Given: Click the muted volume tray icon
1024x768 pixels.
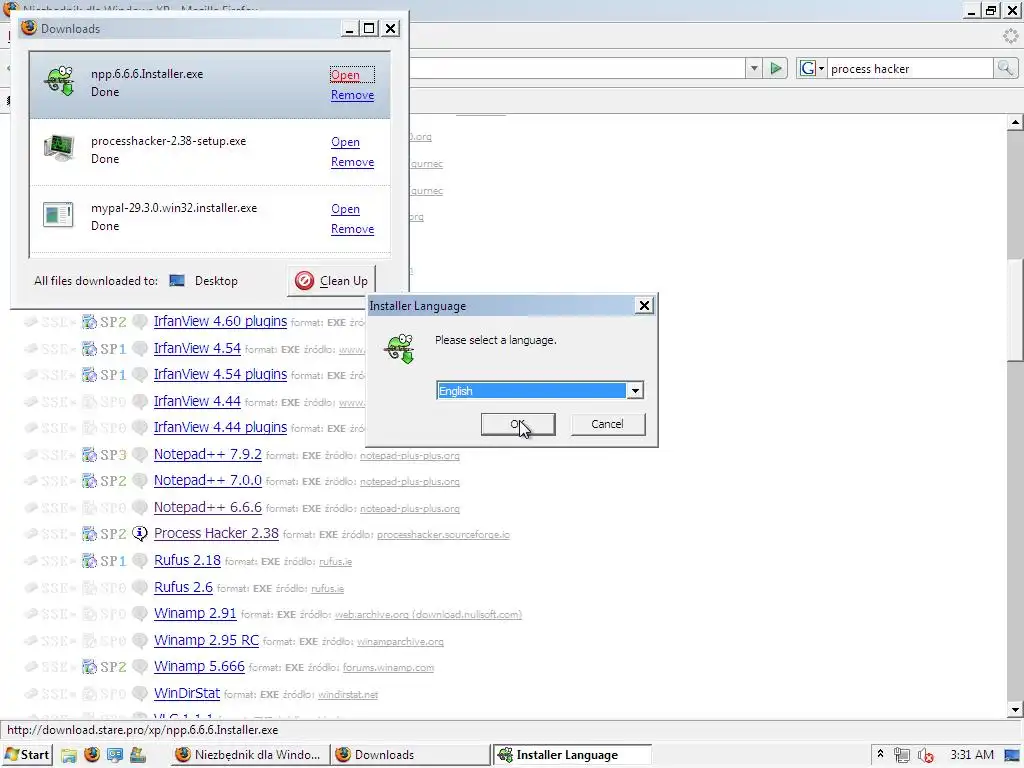Looking at the screenshot, I should tap(925, 756).
